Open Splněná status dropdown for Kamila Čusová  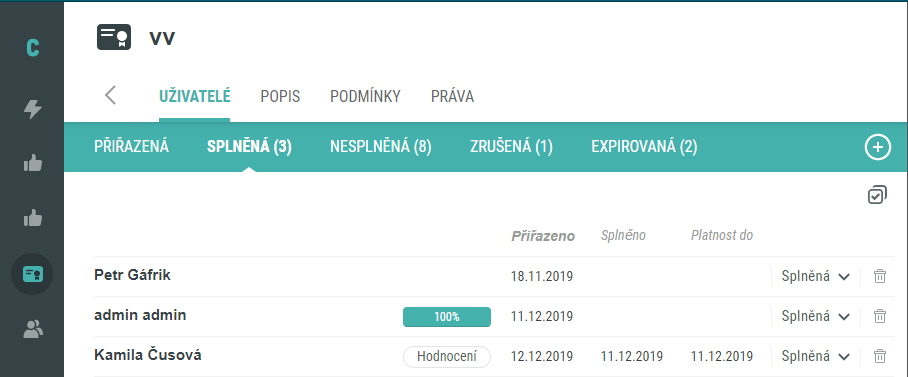pos(815,356)
